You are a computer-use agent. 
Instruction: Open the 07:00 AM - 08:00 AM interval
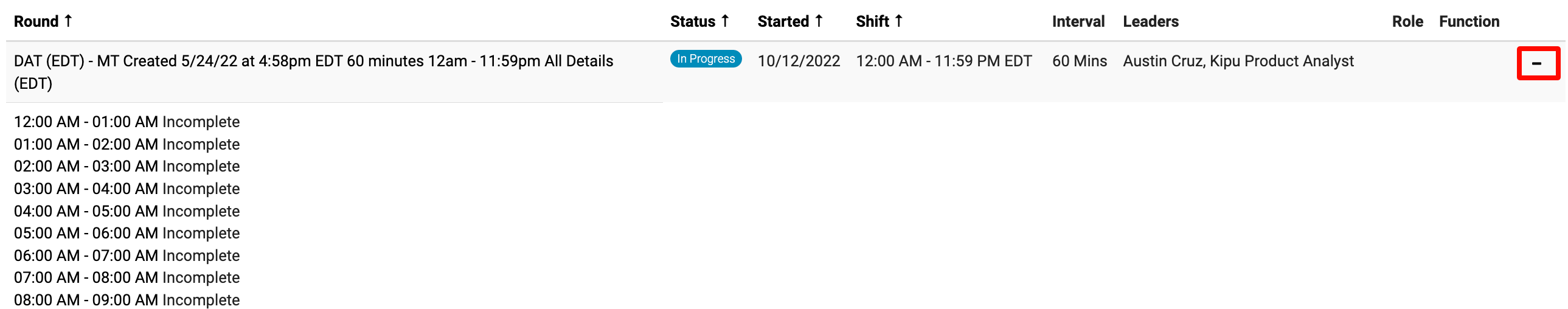click(x=127, y=278)
